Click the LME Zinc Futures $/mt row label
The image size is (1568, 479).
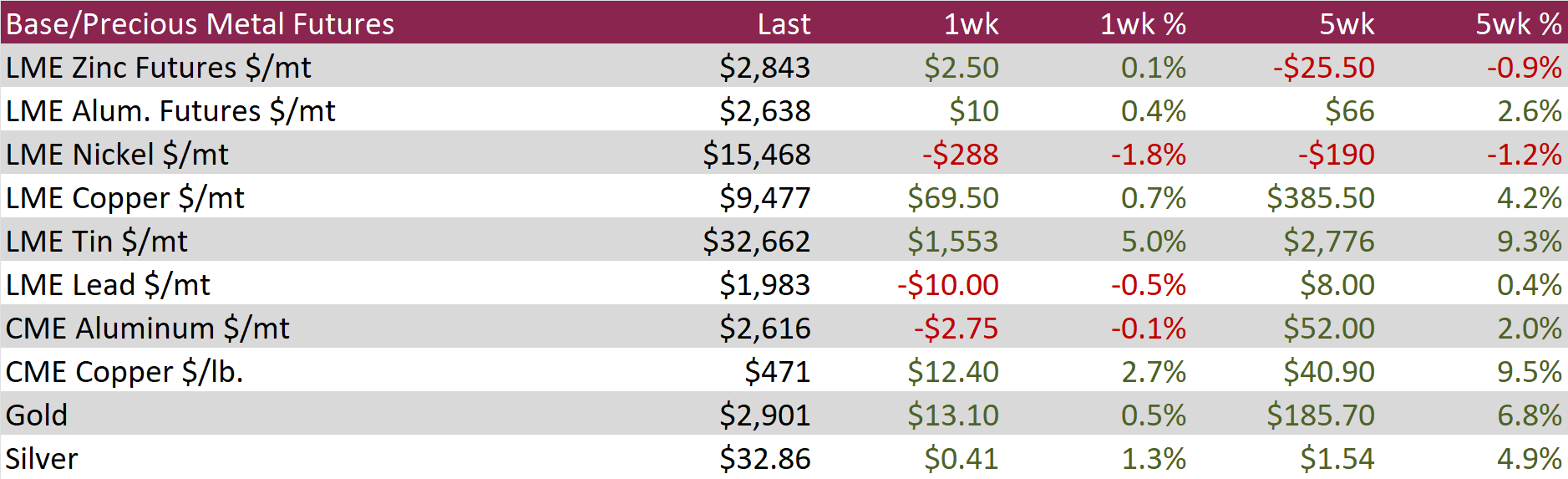159,68
